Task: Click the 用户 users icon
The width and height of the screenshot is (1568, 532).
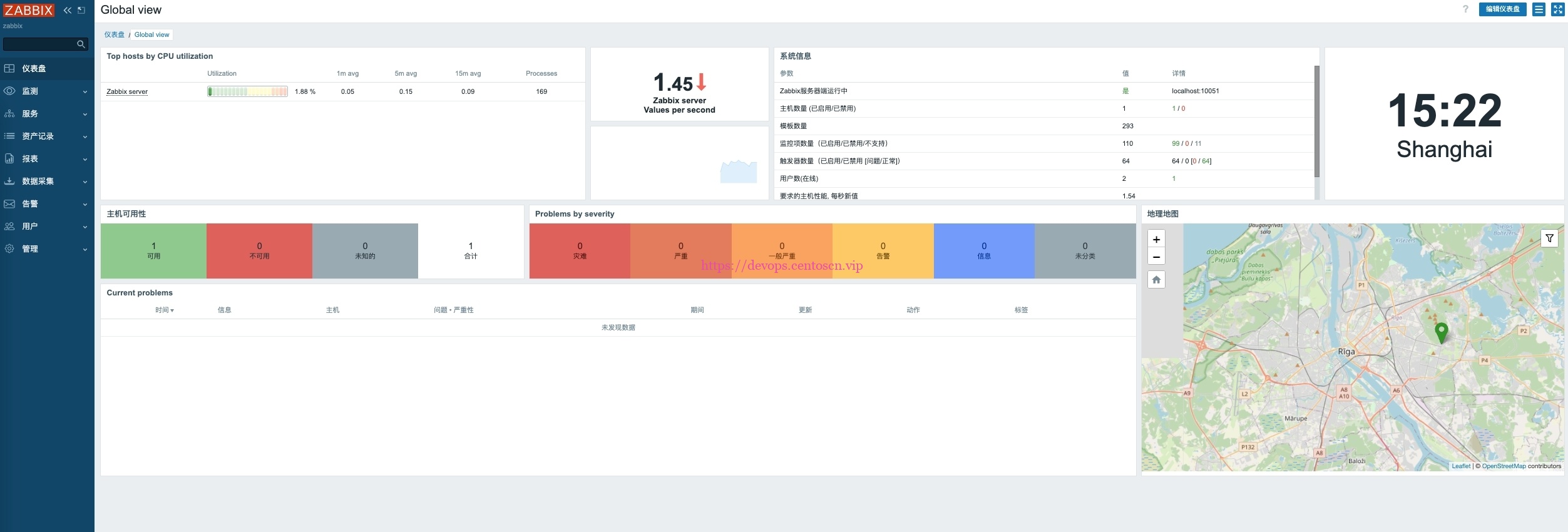Action: (x=9, y=226)
